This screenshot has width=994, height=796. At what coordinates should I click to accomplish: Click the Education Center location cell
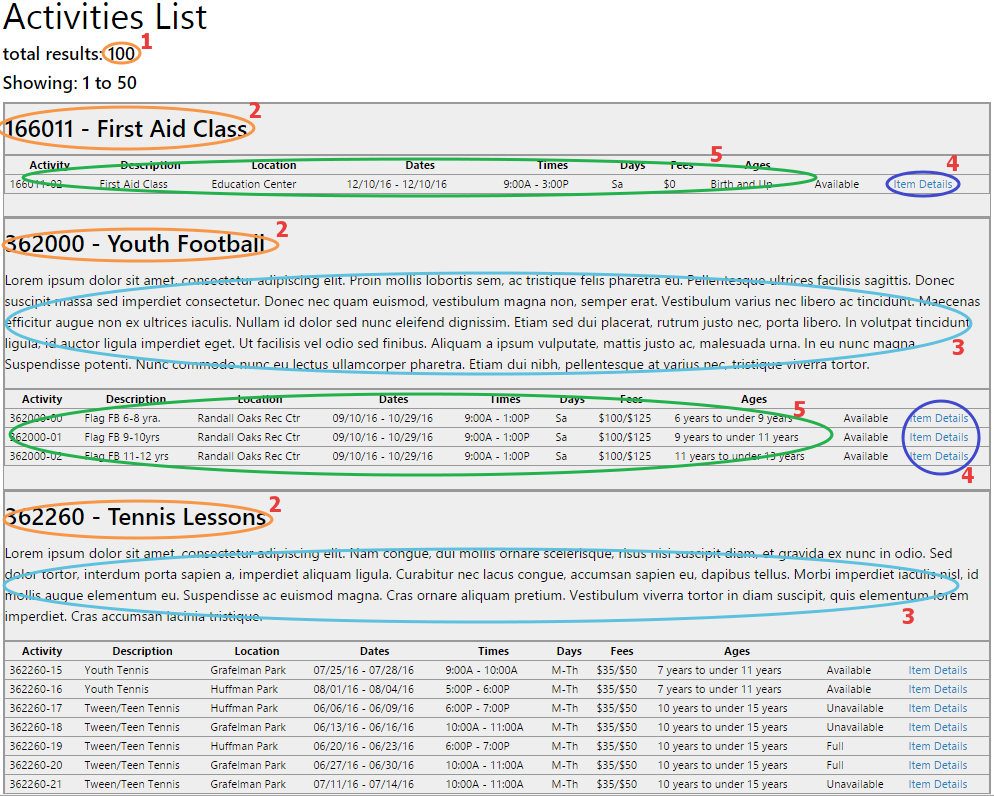point(253,184)
